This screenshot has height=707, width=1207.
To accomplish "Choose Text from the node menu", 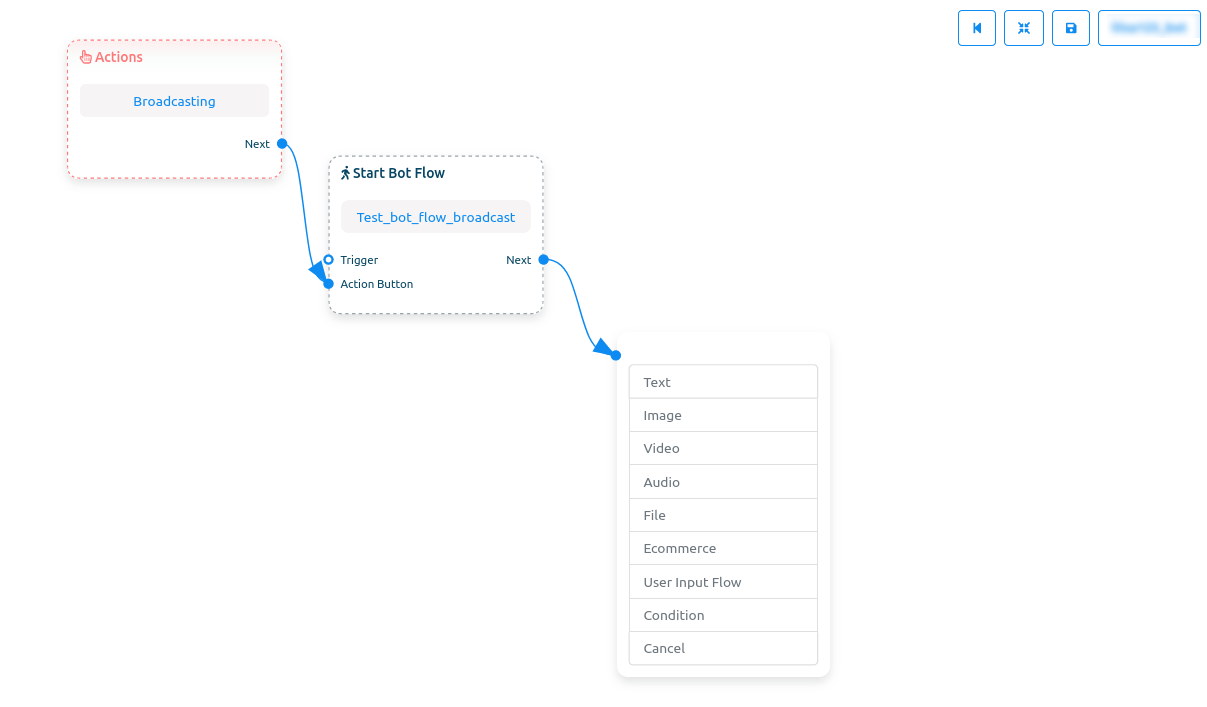I will coord(723,382).
